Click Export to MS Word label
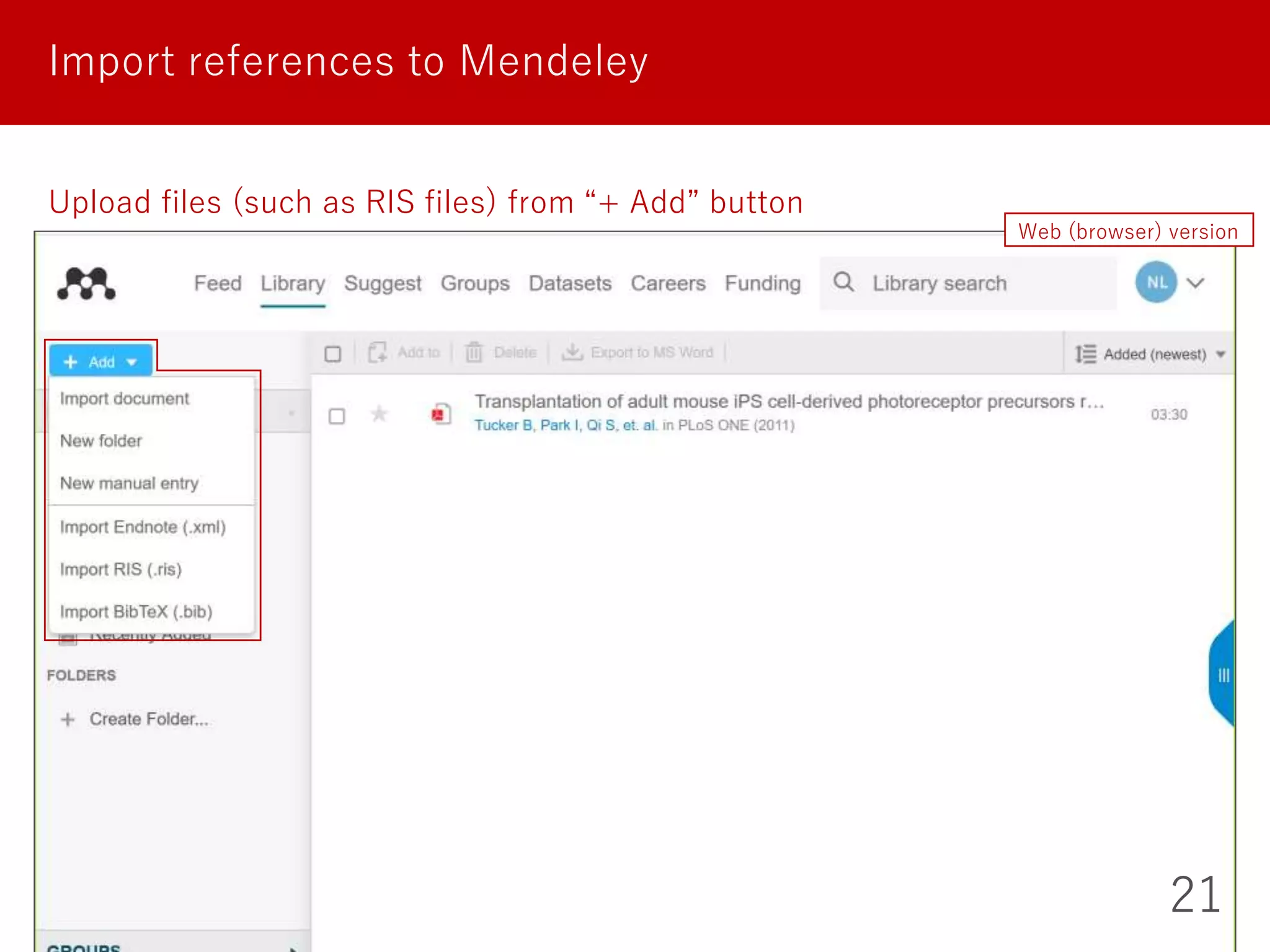Viewport: 1270px width, 952px height. pyautogui.click(x=652, y=353)
